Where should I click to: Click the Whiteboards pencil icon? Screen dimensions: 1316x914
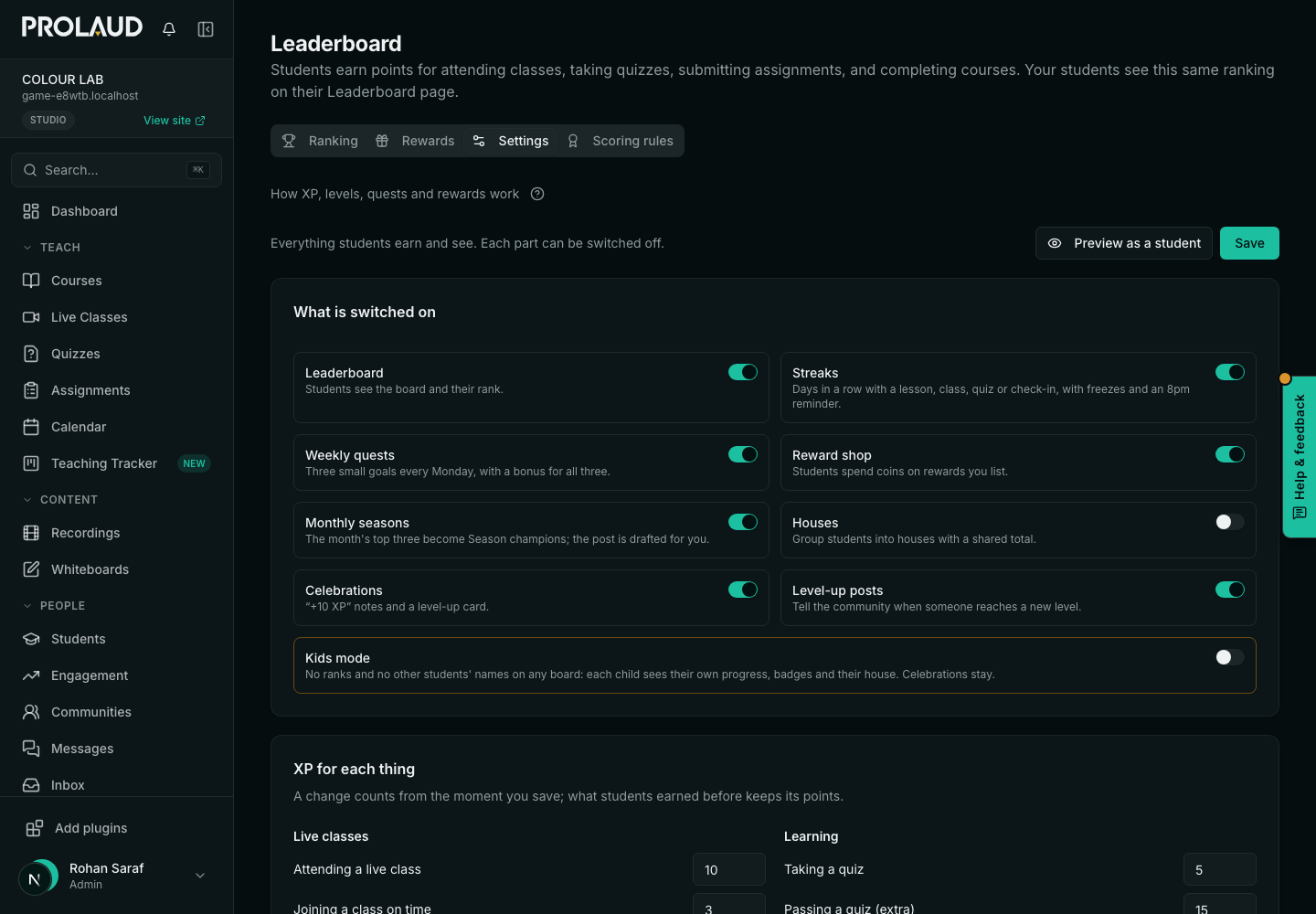click(x=31, y=569)
